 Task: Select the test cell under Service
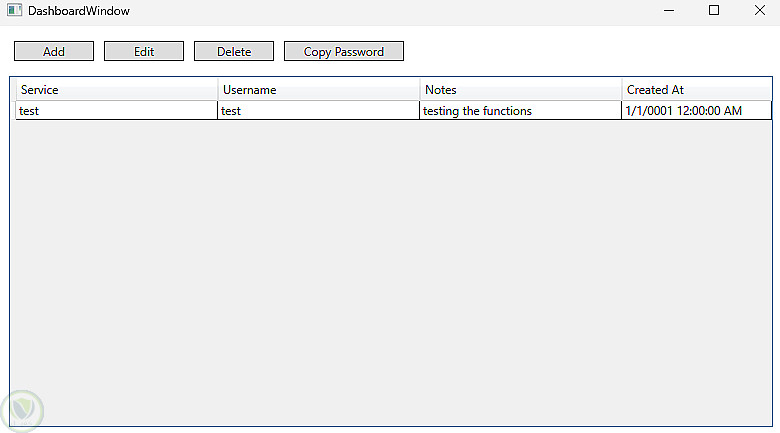click(116, 111)
